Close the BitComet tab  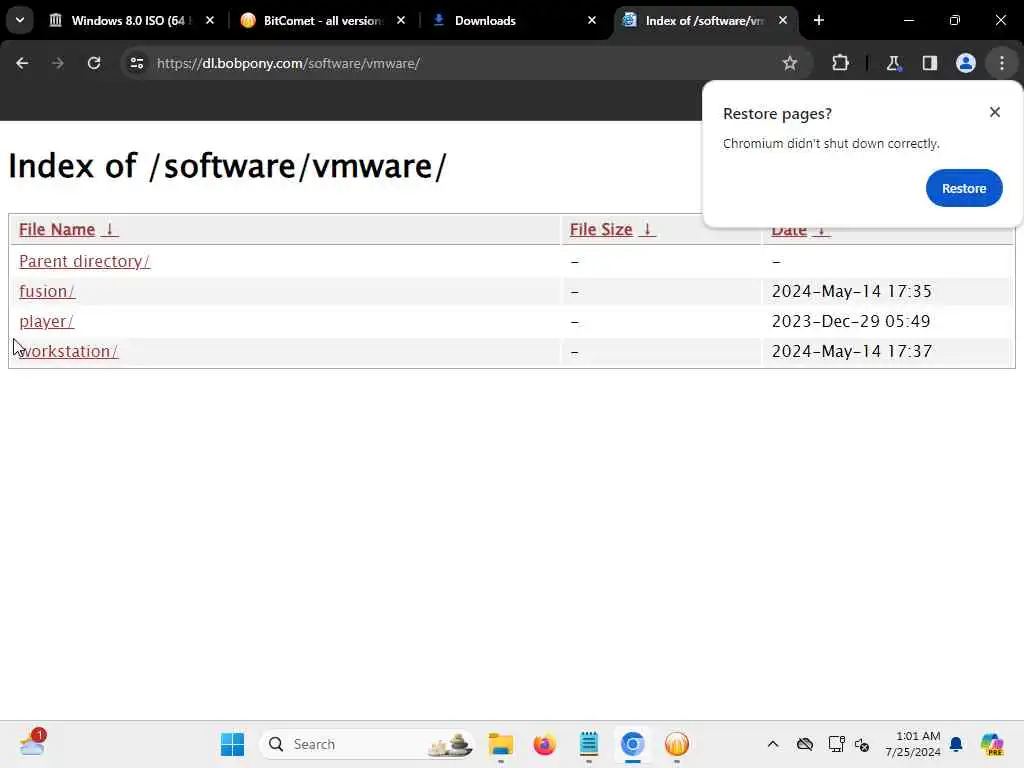[401, 21]
